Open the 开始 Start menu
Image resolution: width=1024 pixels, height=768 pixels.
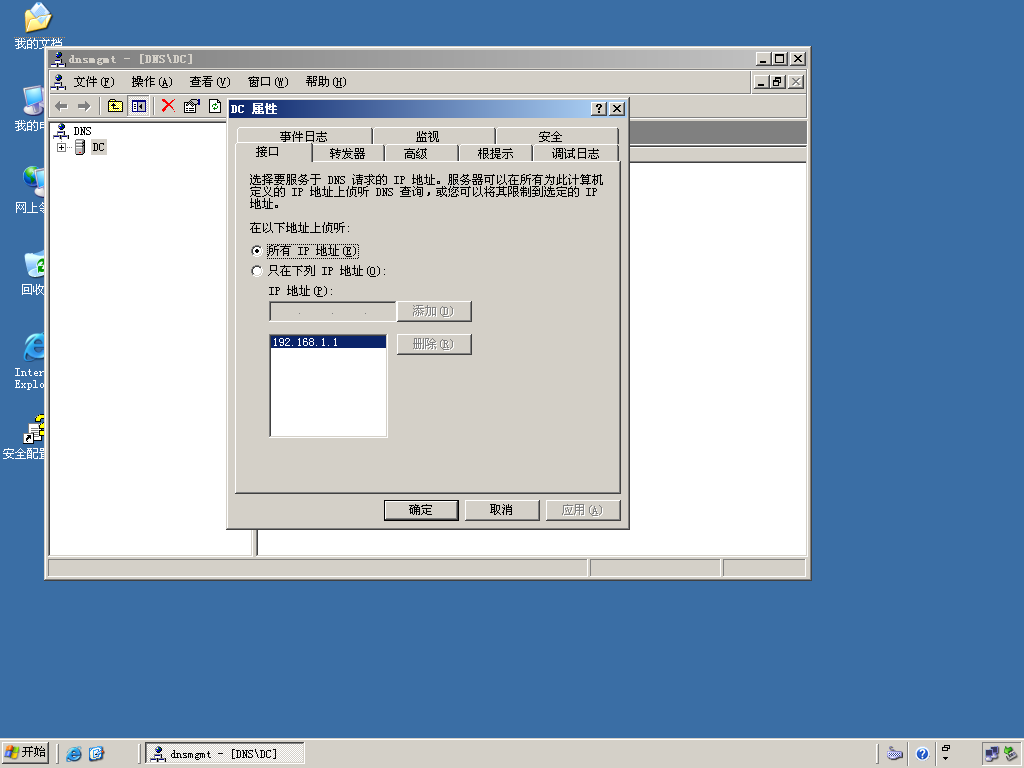pos(25,753)
